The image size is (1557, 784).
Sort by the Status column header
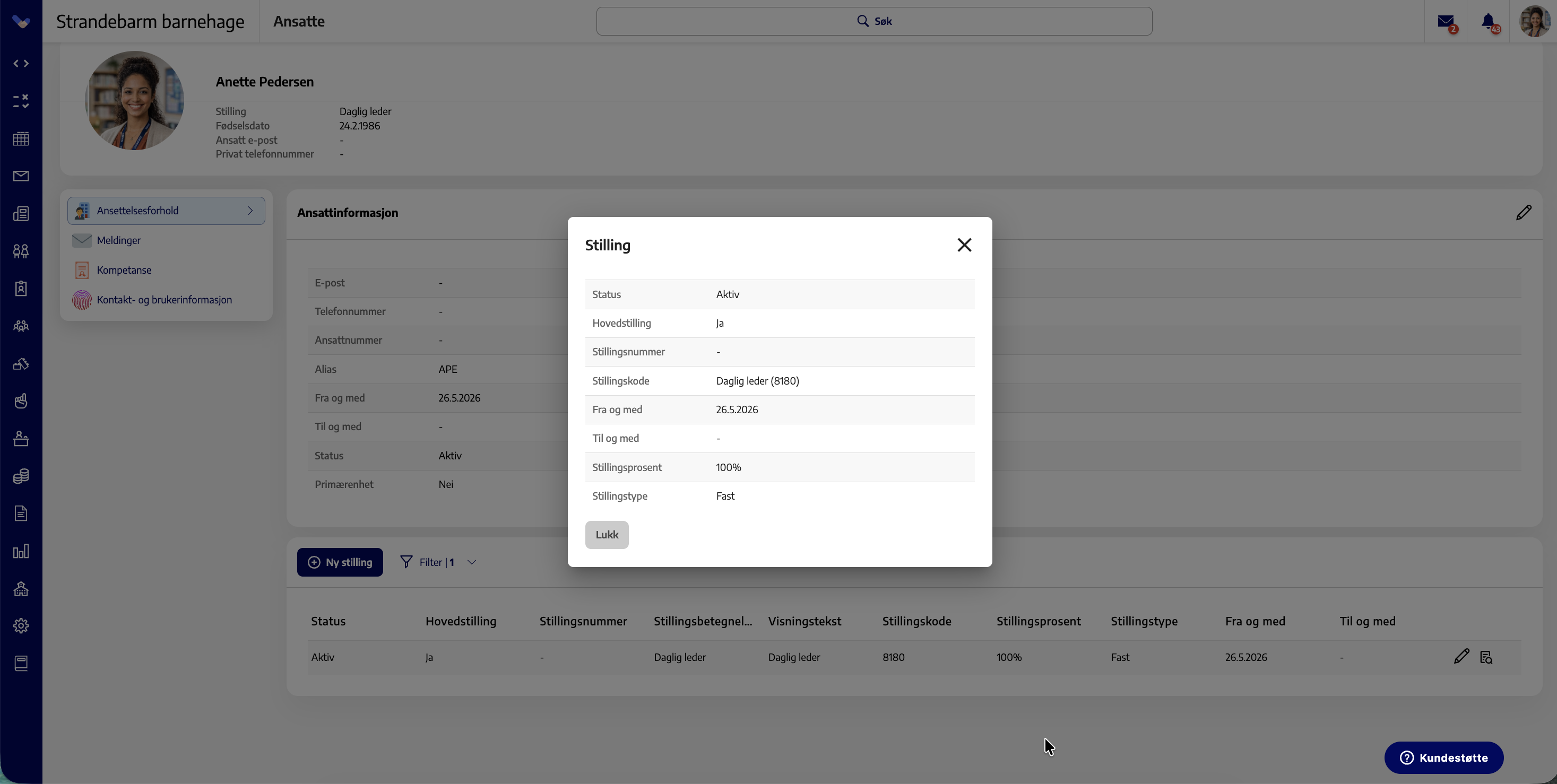(x=328, y=621)
